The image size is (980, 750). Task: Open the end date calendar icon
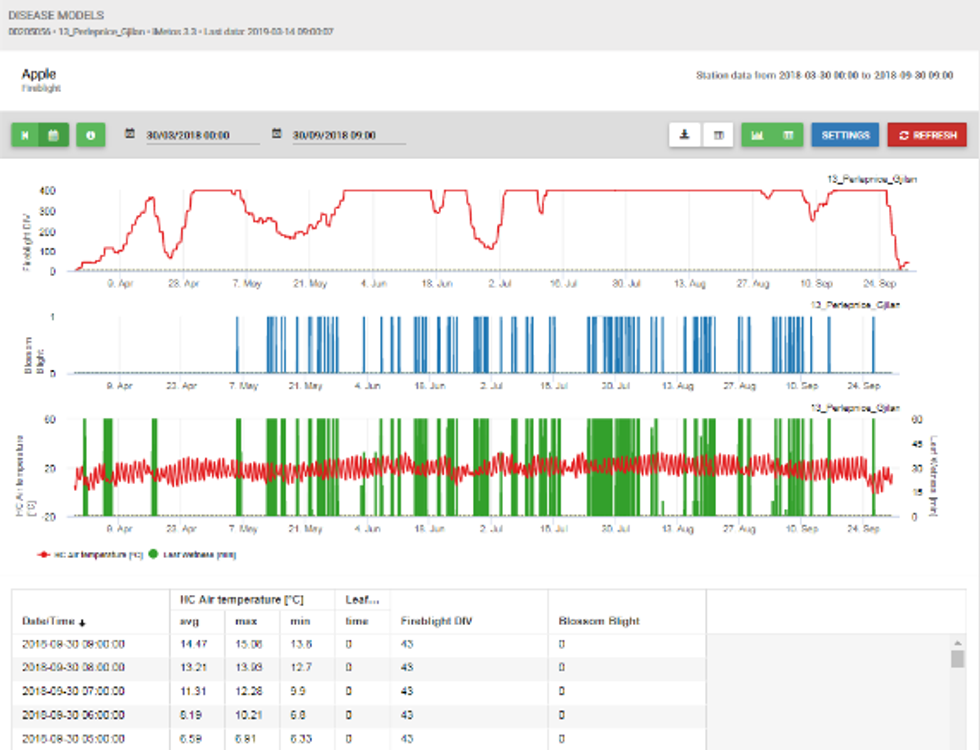coord(276,135)
